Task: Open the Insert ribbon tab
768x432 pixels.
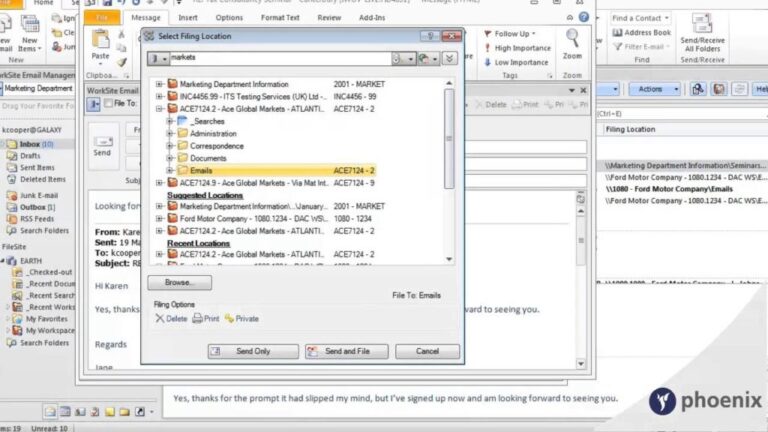Action: click(x=188, y=17)
